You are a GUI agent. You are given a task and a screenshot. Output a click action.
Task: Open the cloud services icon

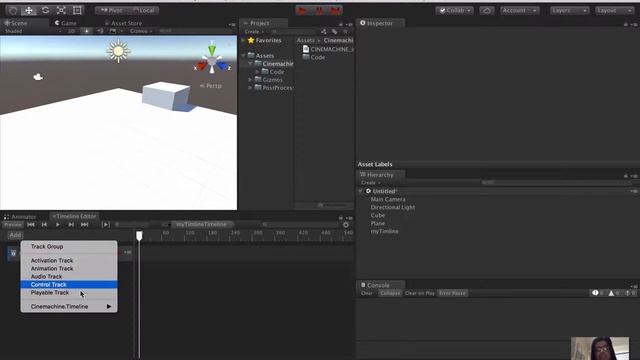click(487, 11)
